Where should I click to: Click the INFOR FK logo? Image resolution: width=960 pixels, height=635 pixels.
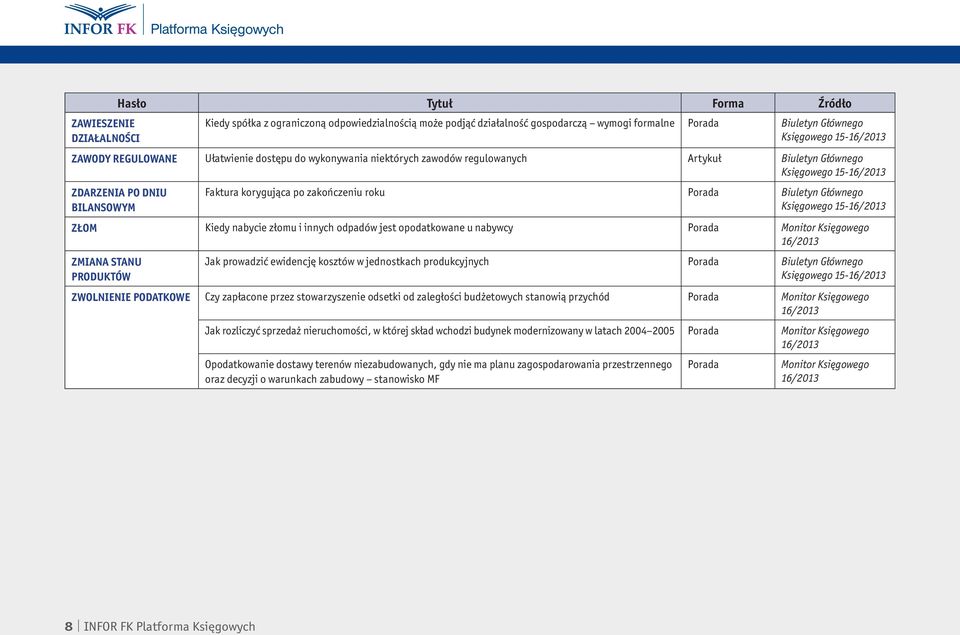click(100, 20)
